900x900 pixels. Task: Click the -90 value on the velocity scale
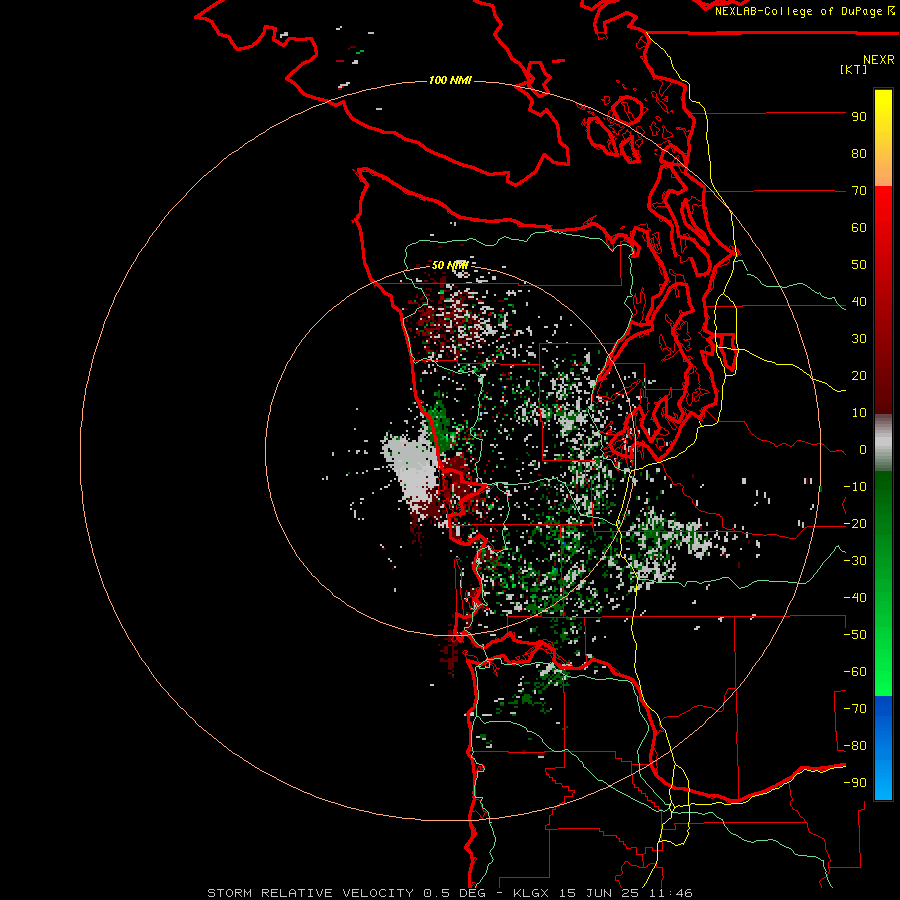coord(855,783)
